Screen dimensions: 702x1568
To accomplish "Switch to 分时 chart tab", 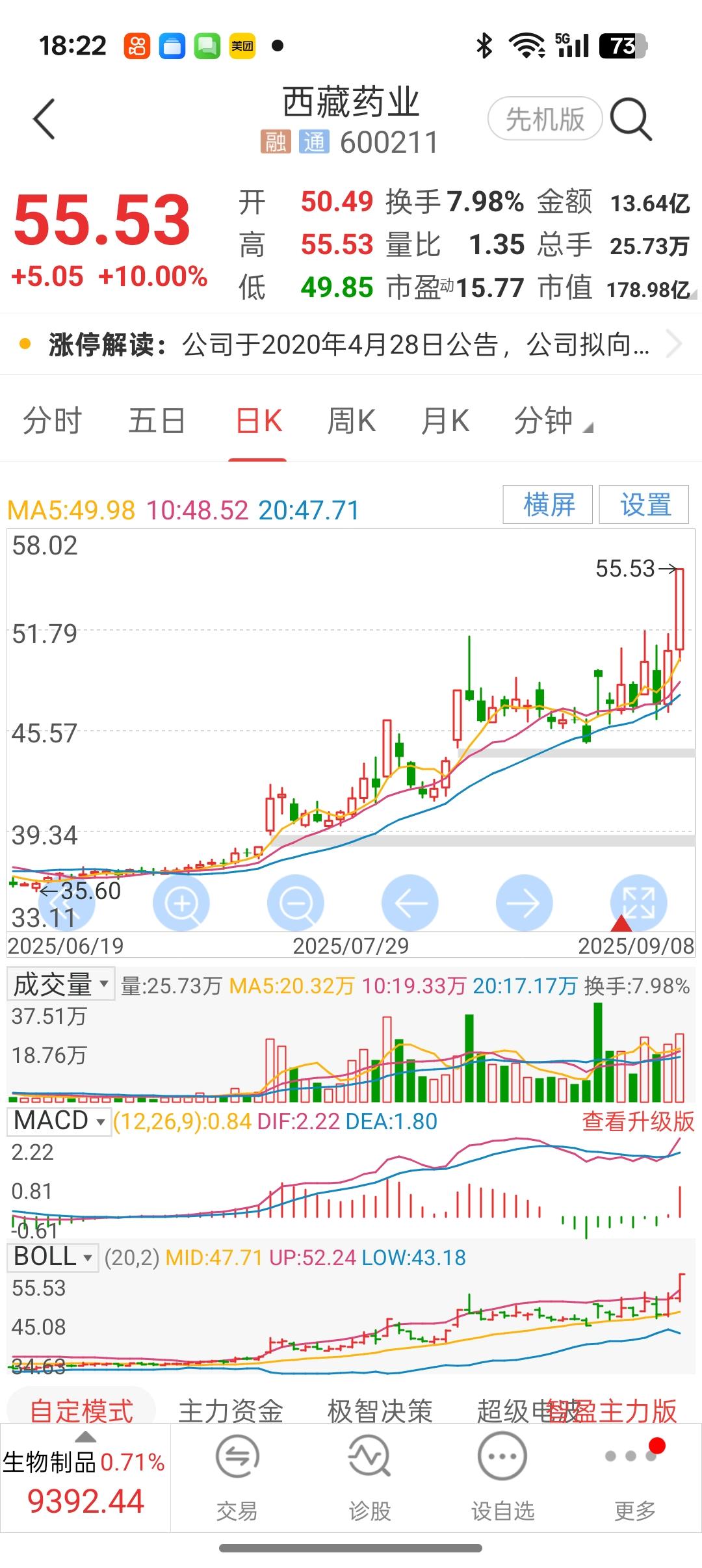I will click(52, 421).
